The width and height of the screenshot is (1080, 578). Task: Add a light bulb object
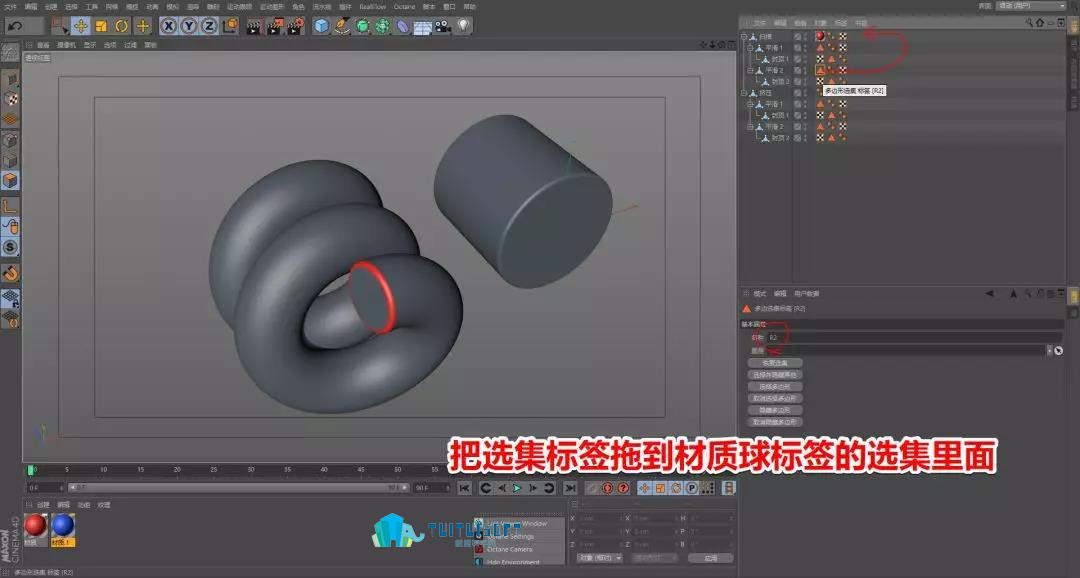[463, 26]
